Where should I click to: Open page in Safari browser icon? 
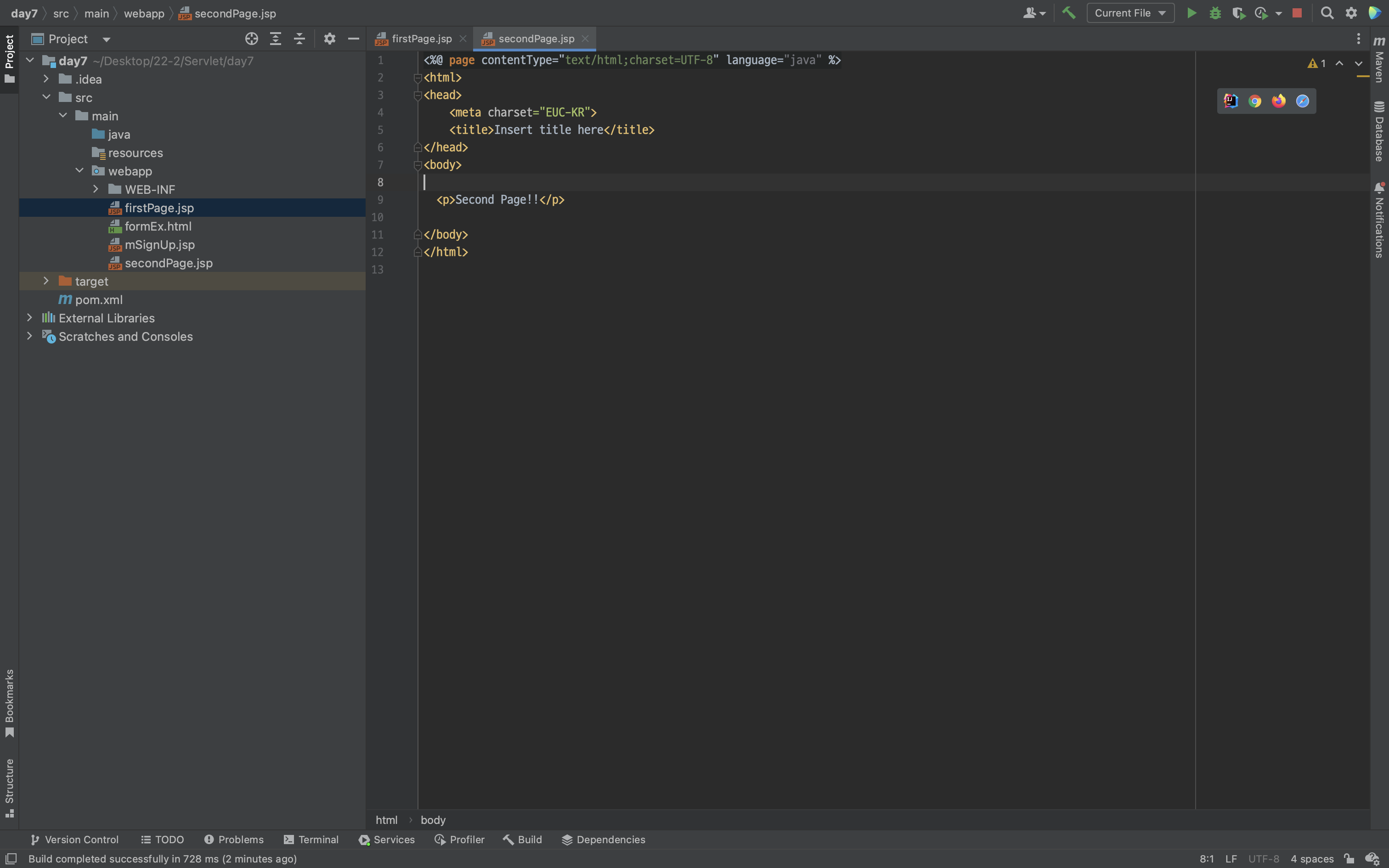[1302, 101]
